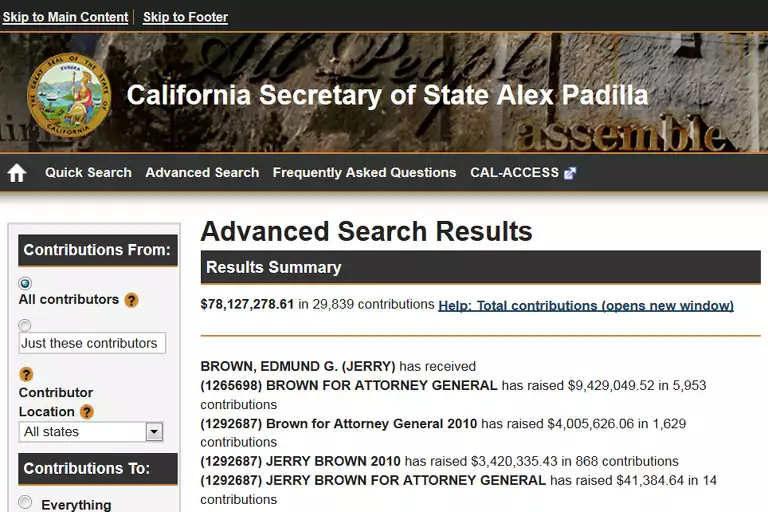Click the home icon in navigation bar
The image size is (768, 512).
[x=17, y=173]
